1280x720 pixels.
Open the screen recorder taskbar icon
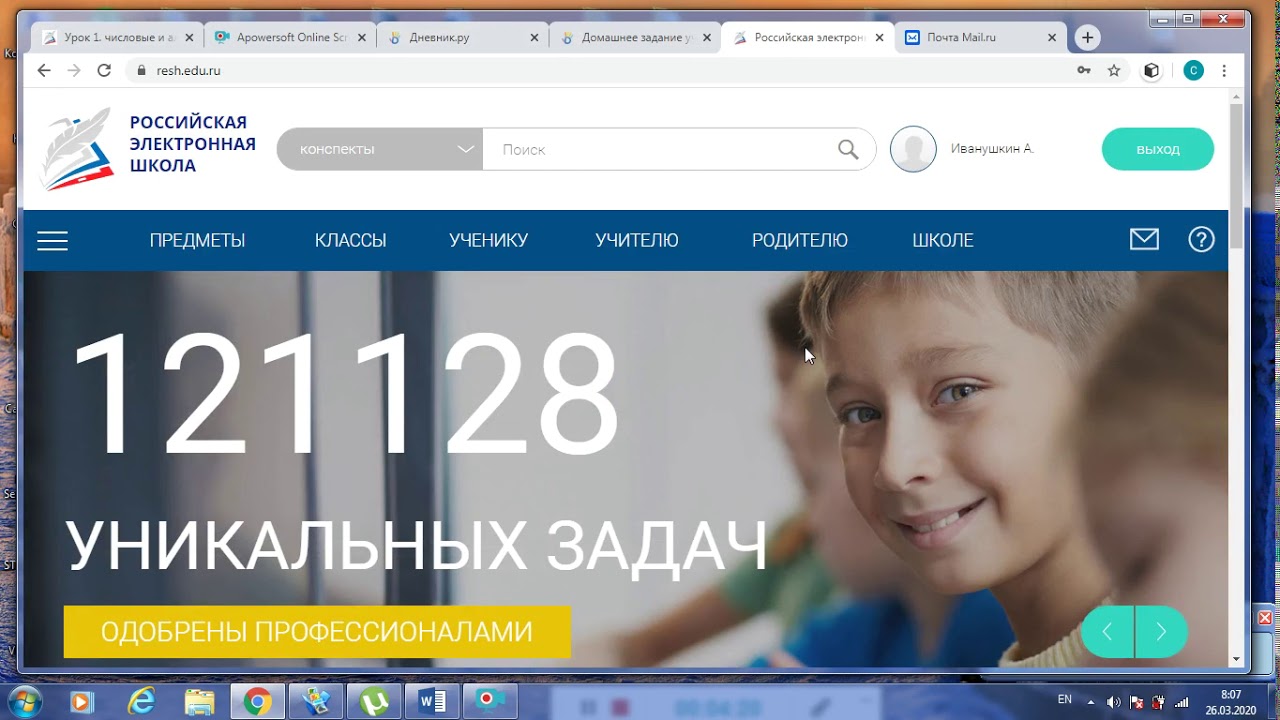click(490, 700)
